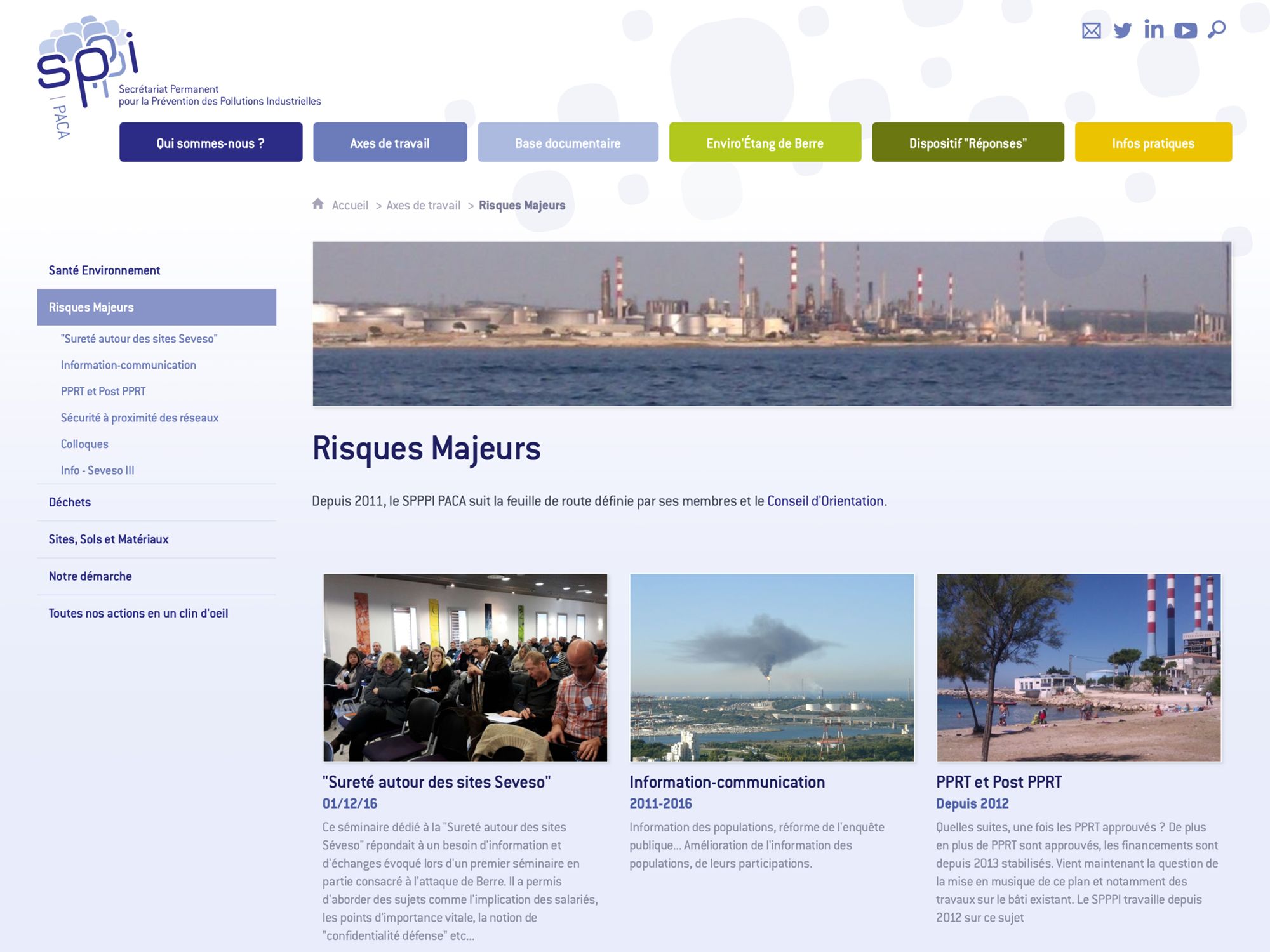Open the Infos pratiques menu
Image resolution: width=1270 pixels, height=952 pixels.
click(x=1153, y=143)
